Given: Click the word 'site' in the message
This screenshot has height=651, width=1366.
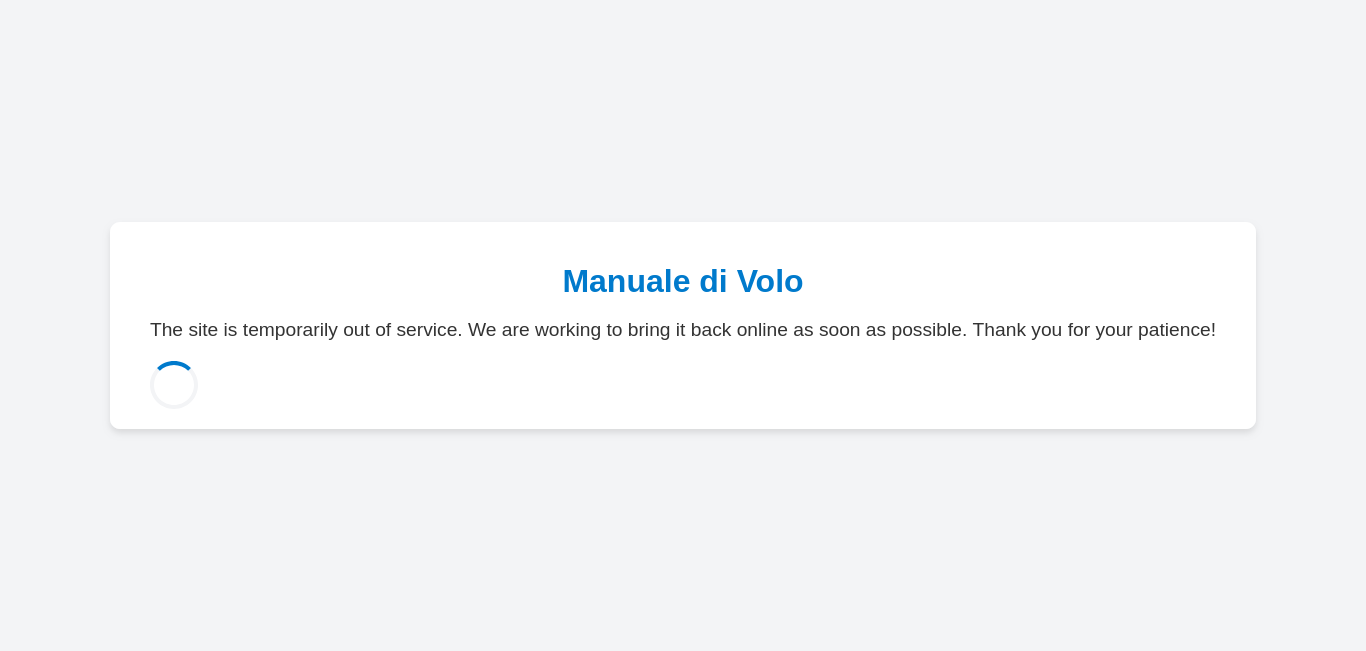Looking at the screenshot, I should click(203, 330).
